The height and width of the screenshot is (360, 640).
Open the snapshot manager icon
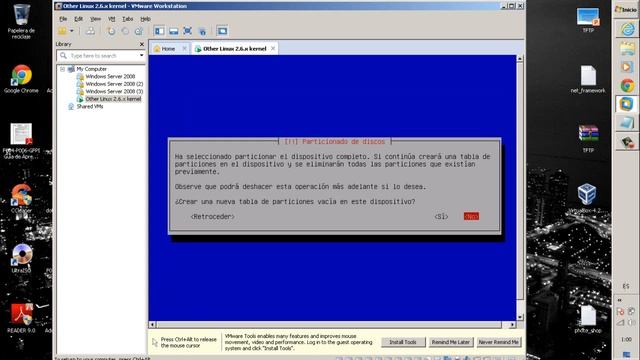pyautogui.click(x=139, y=31)
